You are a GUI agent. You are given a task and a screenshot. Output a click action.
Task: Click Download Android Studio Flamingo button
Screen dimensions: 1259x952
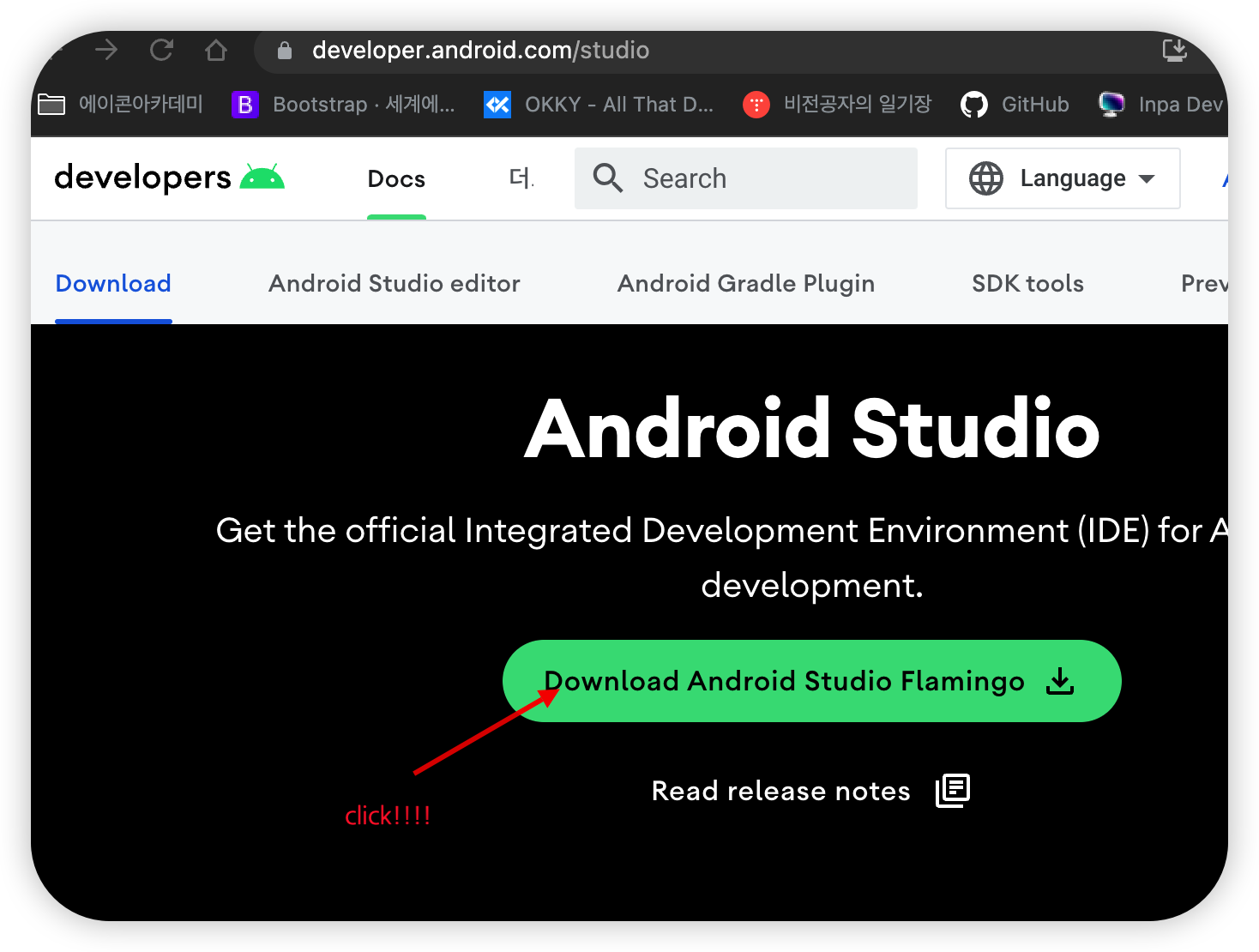click(x=811, y=681)
